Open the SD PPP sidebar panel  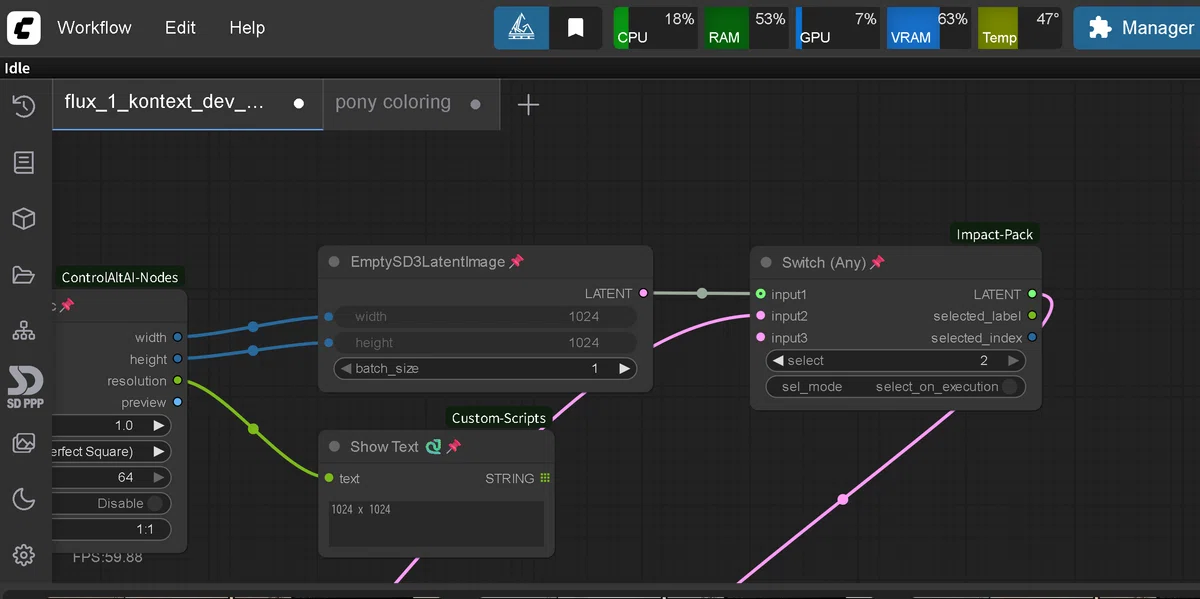(x=25, y=387)
